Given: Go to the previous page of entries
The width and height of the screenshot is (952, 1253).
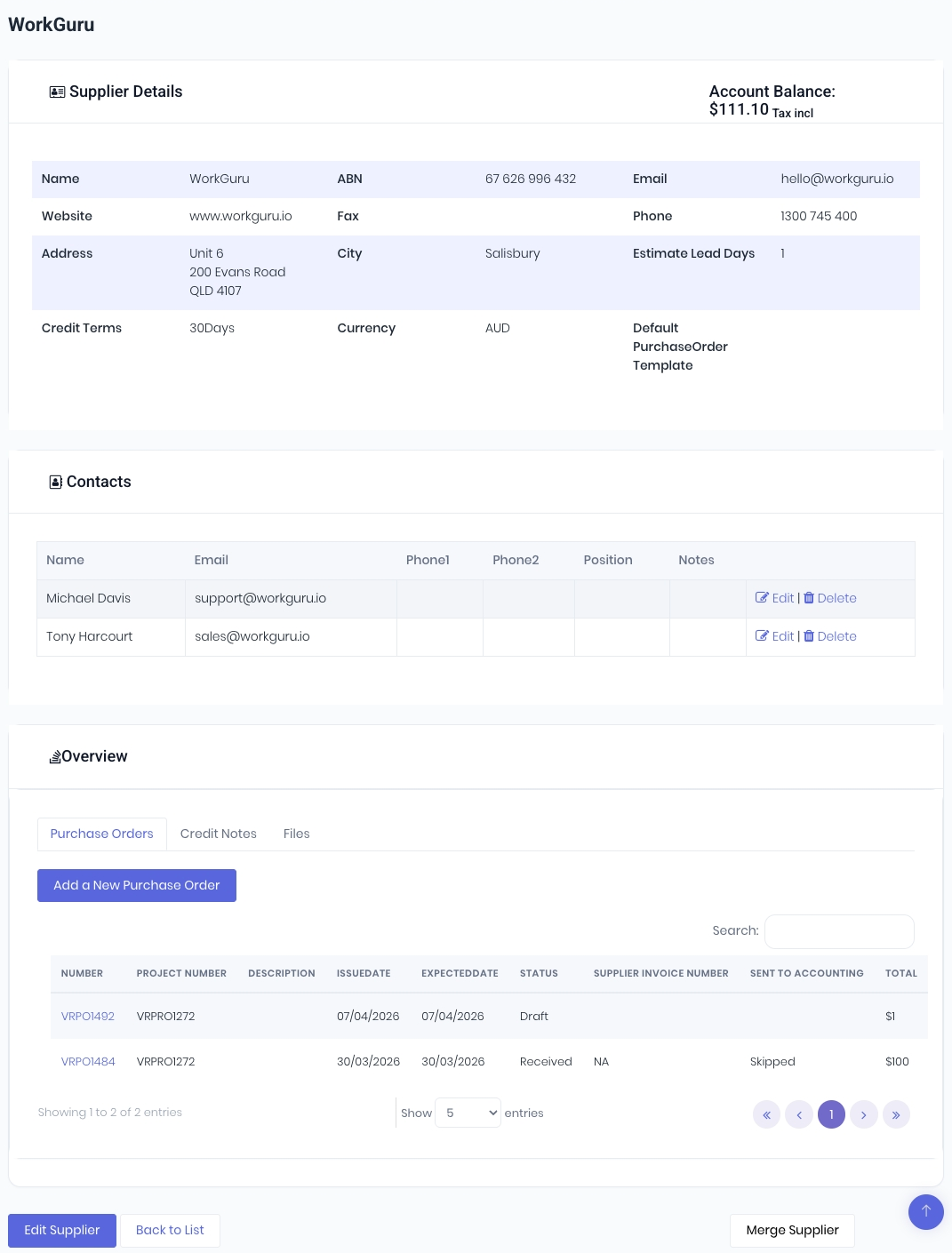Looking at the screenshot, I should tap(799, 1114).
